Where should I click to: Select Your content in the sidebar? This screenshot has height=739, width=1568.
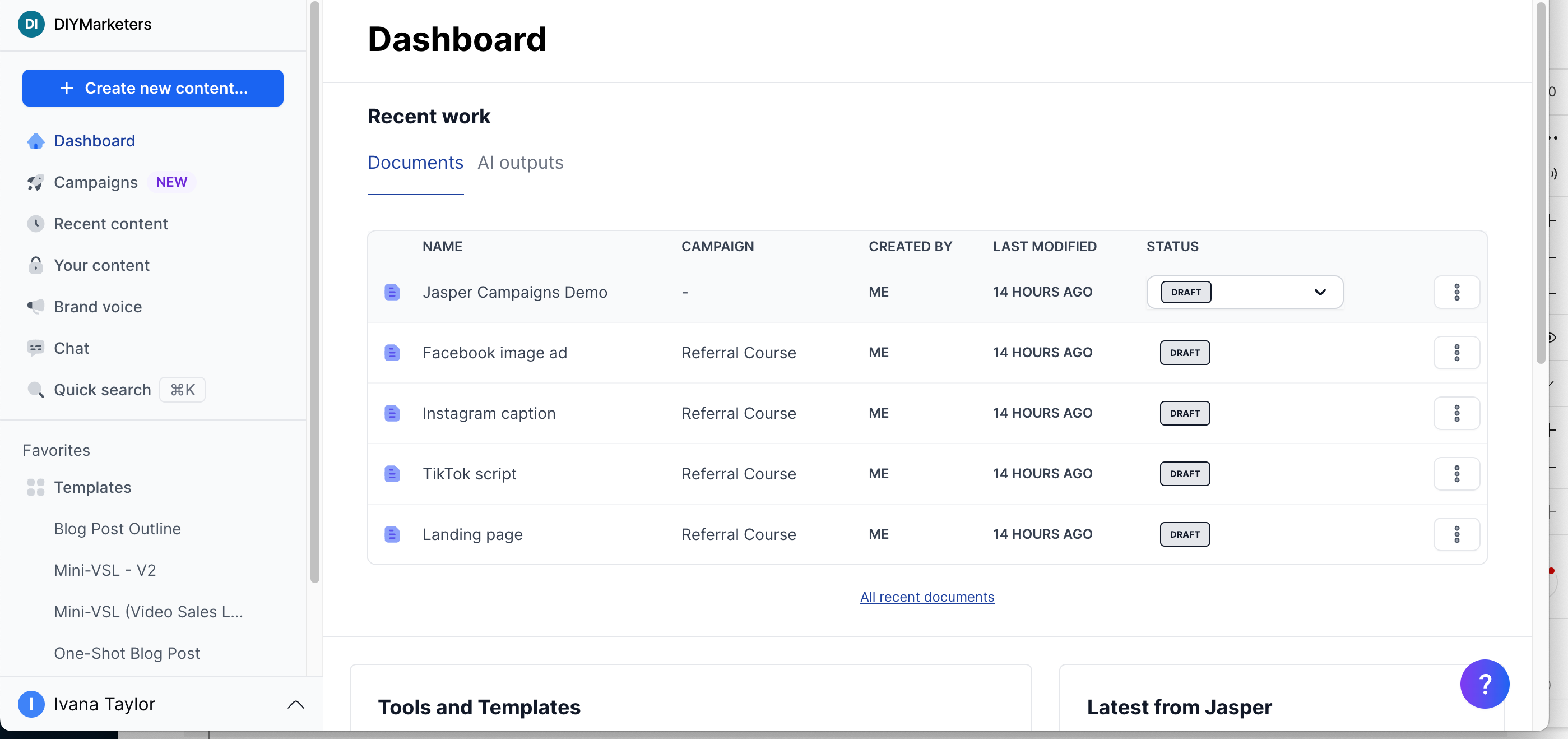click(x=101, y=265)
